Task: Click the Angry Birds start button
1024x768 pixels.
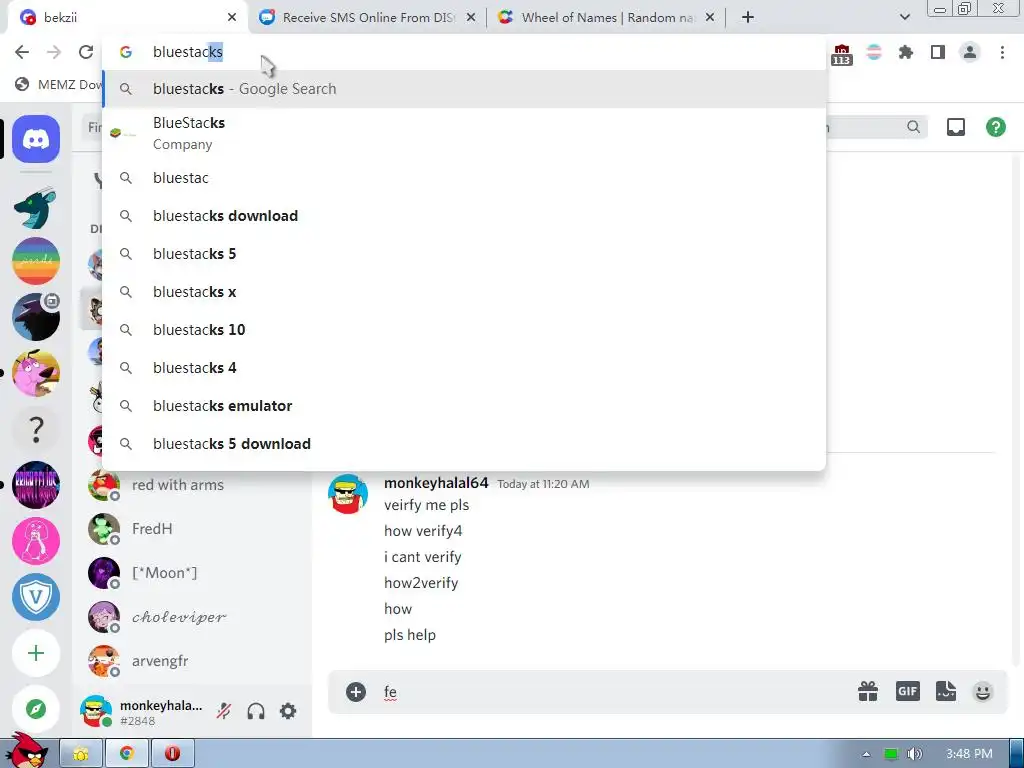Action: coord(26,750)
